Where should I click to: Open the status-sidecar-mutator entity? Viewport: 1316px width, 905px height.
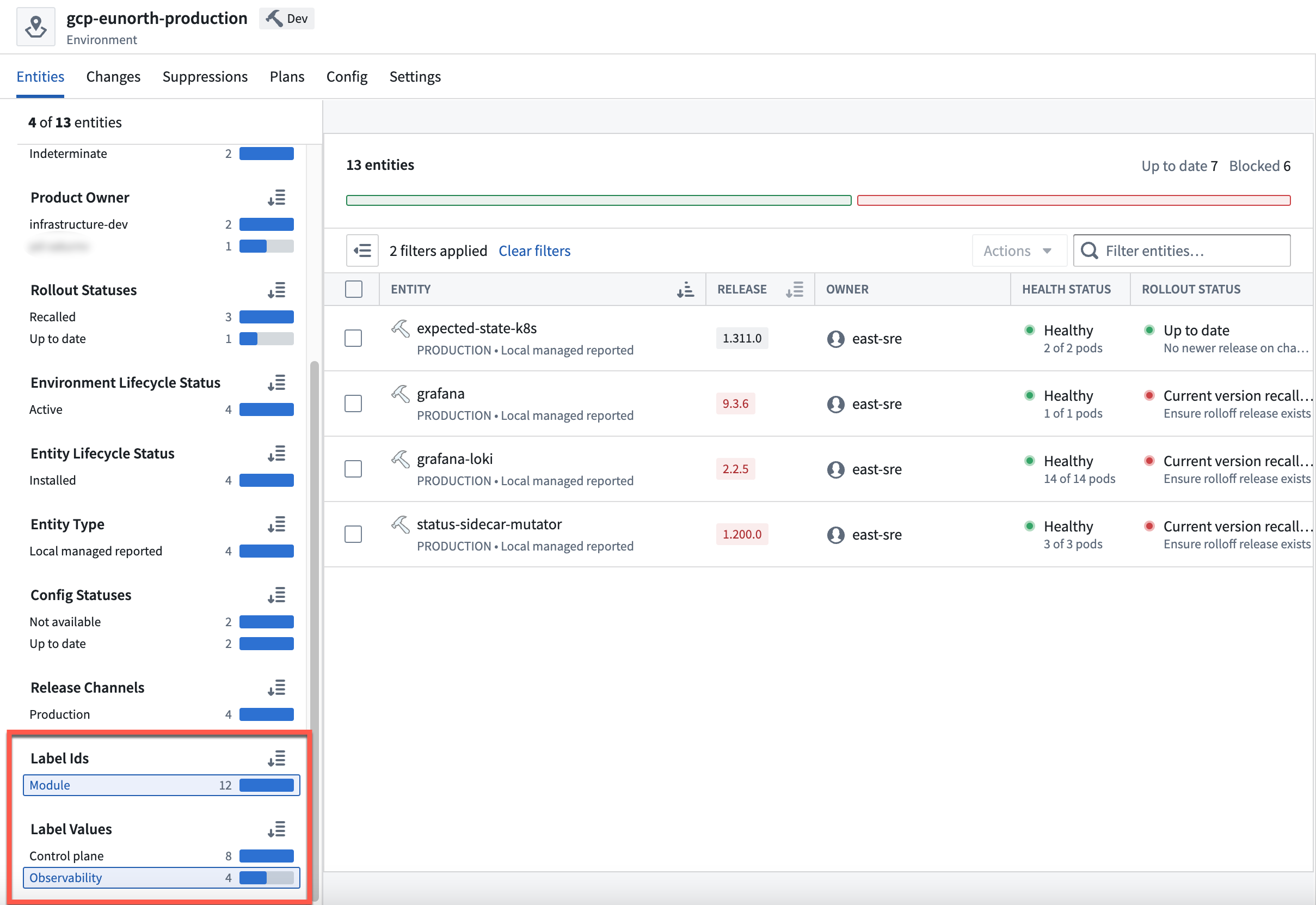point(489,524)
